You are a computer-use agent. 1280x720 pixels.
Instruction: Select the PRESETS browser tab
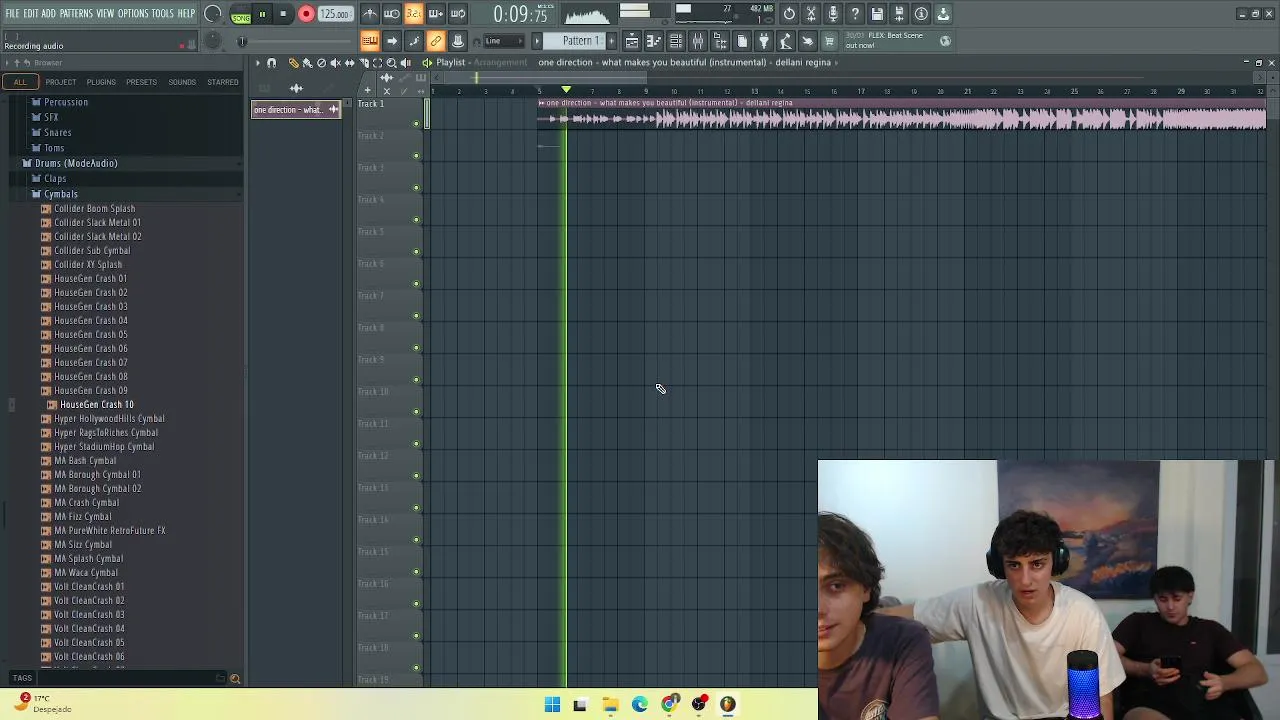pyautogui.click(x=141, y=82)
